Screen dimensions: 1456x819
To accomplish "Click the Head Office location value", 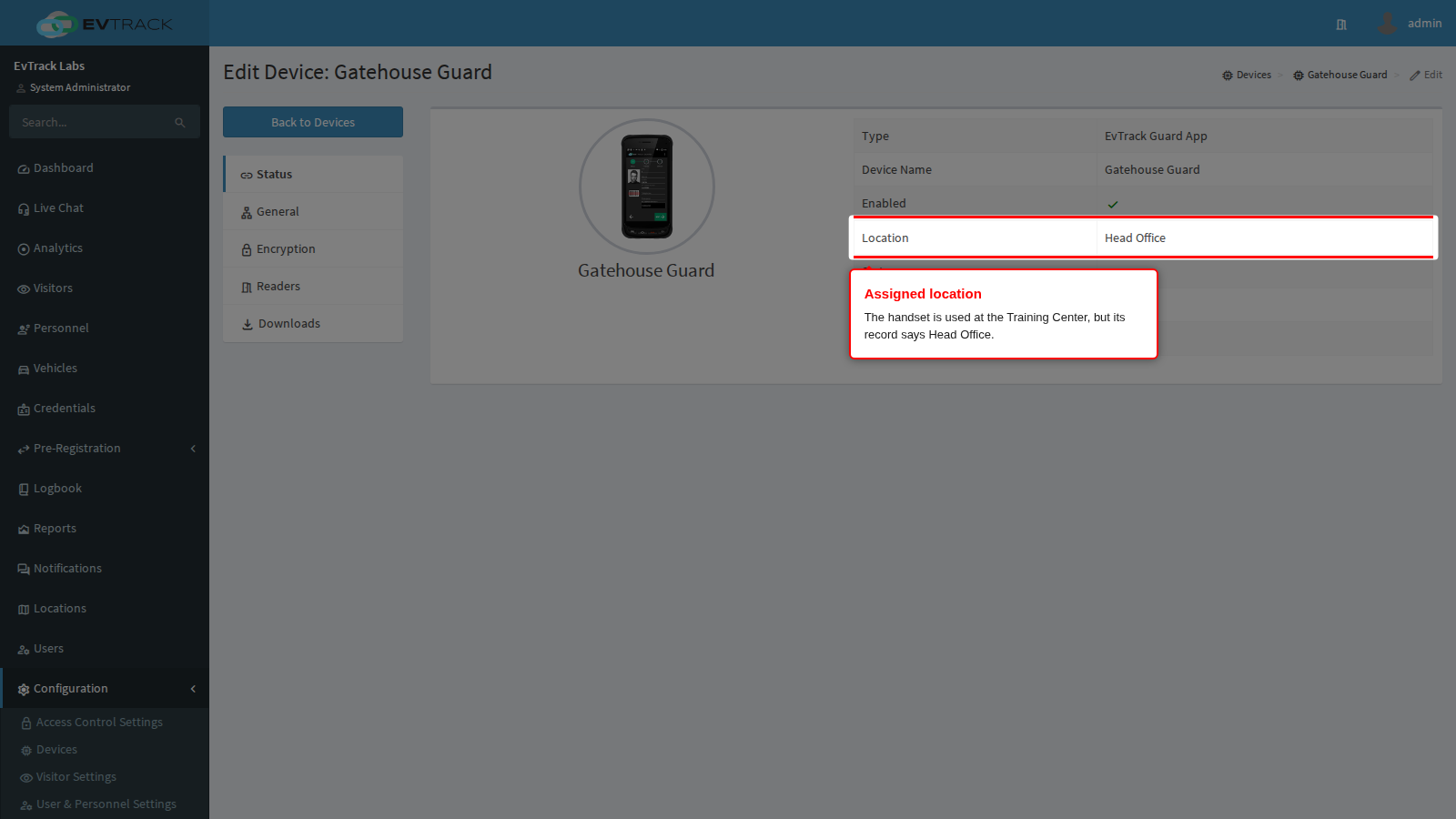I will pos(1135,238).
